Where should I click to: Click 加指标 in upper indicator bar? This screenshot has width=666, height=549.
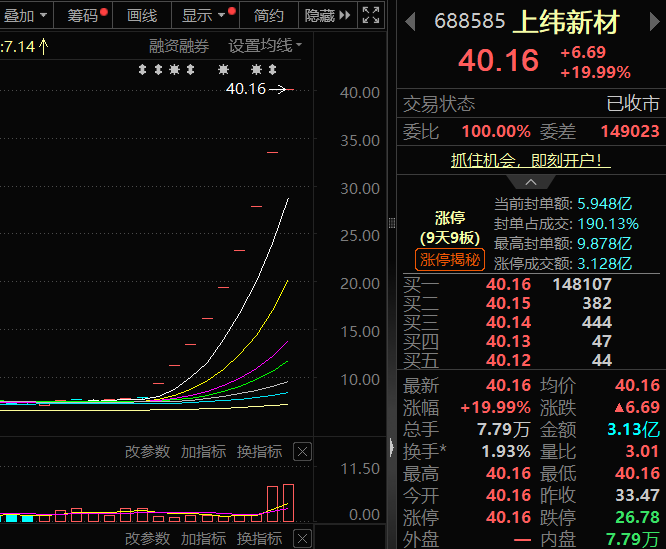[203, 451]
